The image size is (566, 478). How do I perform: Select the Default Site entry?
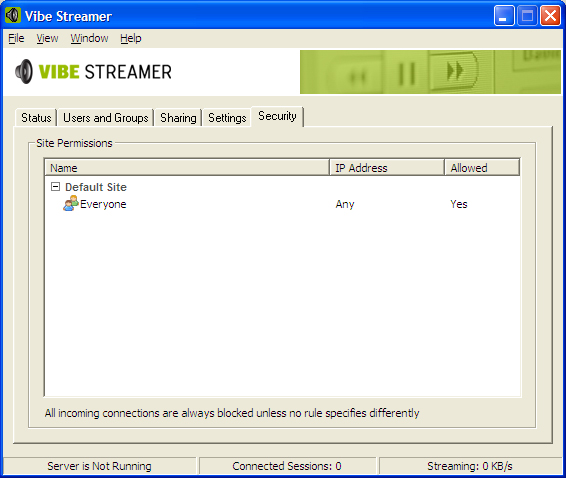96,187
